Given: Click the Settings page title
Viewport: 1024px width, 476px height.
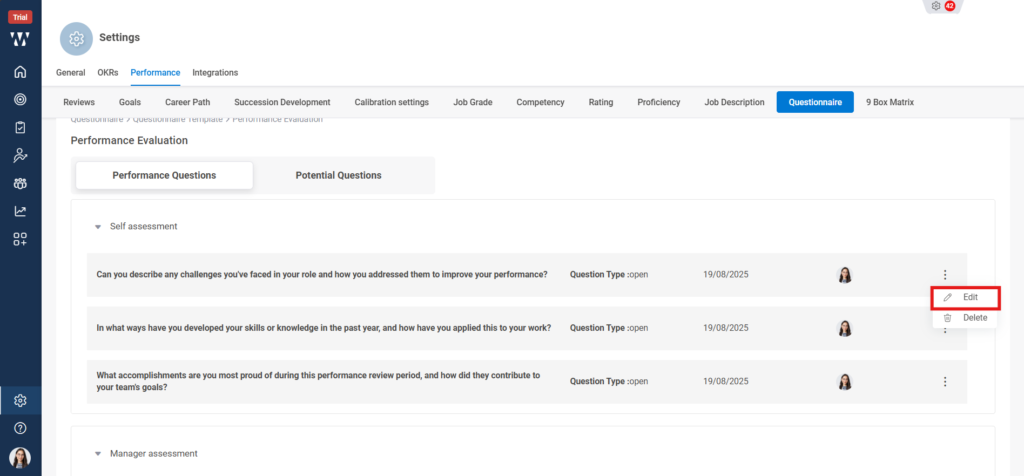Looking at the screenshot, I should click(x=120, y=38).
